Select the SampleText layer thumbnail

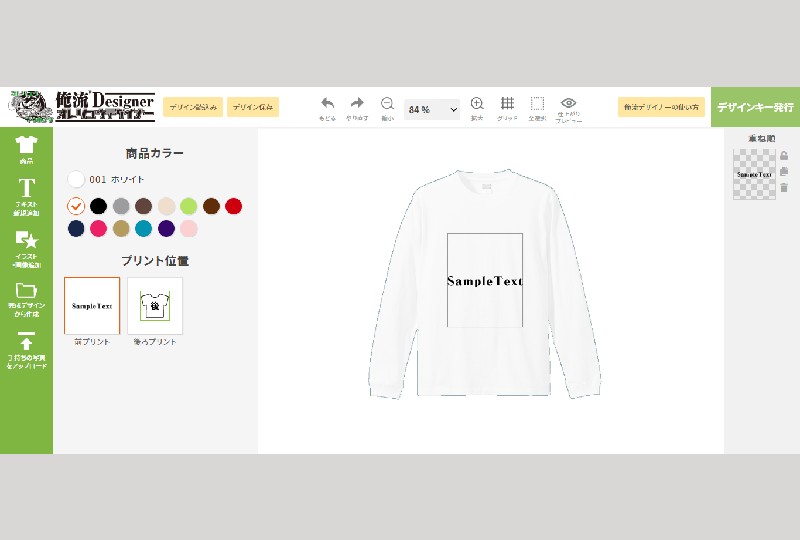click(754, 174)
